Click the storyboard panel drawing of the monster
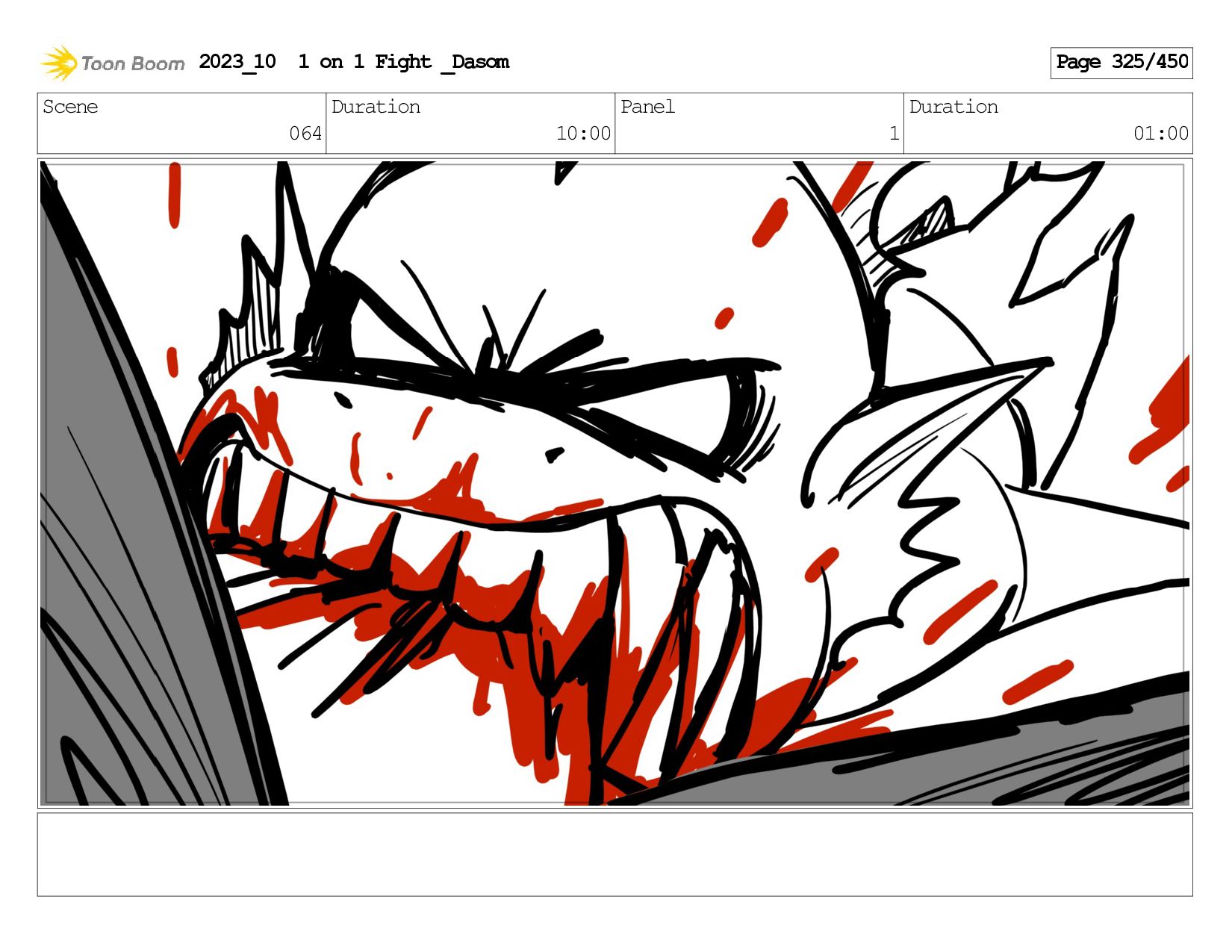The height and width of the screenshot is (952, 1232). [x=615, y=483]
